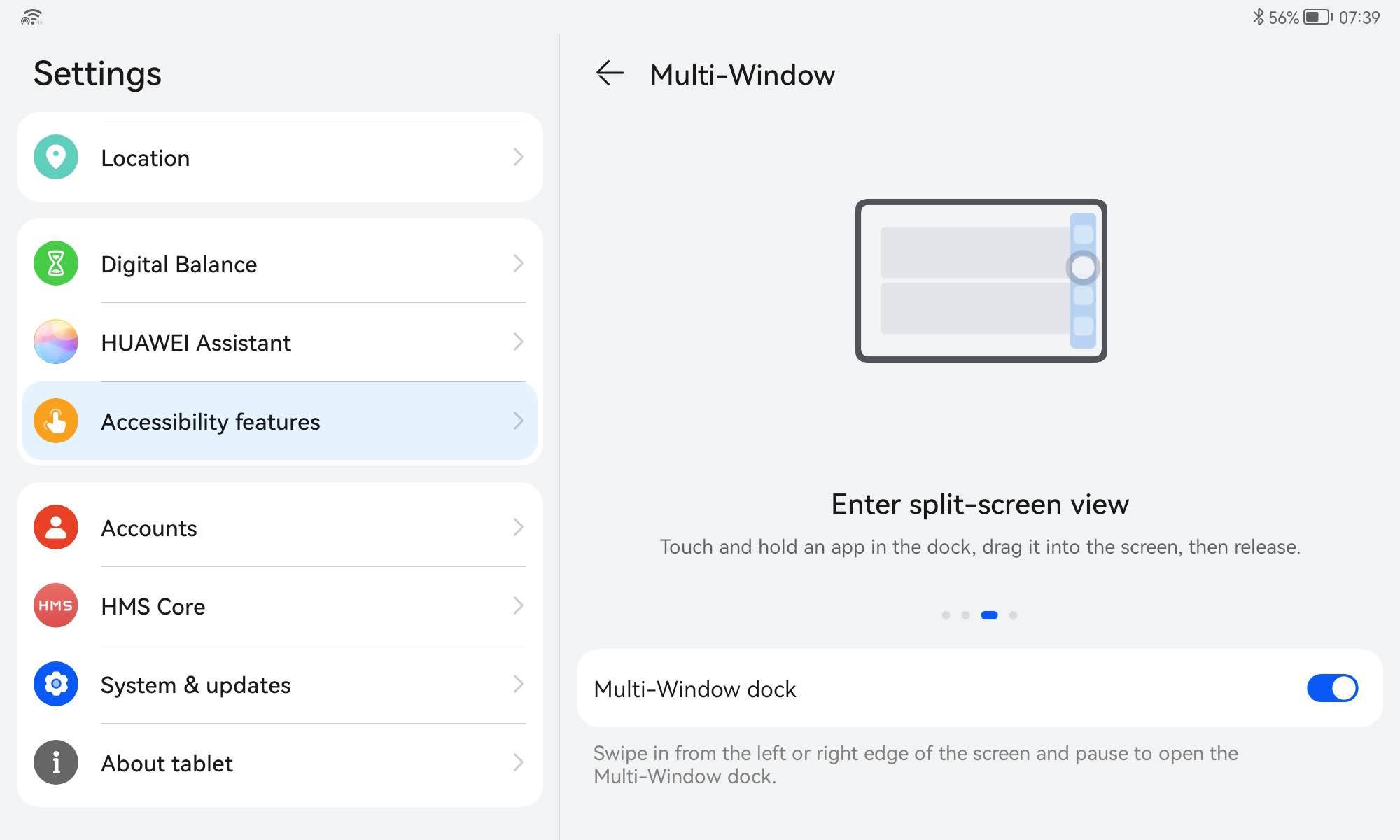Select the HUAWEI Assistant label
This screenshot has height=840, width=1400.
click(196, 343)
